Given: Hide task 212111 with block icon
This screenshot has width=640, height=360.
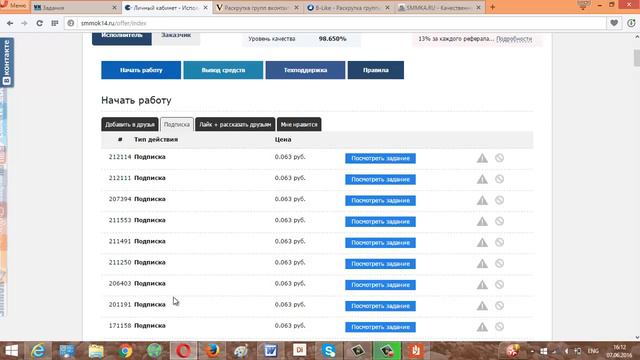Looking at the screenshot, I should [x=499, y=179].
